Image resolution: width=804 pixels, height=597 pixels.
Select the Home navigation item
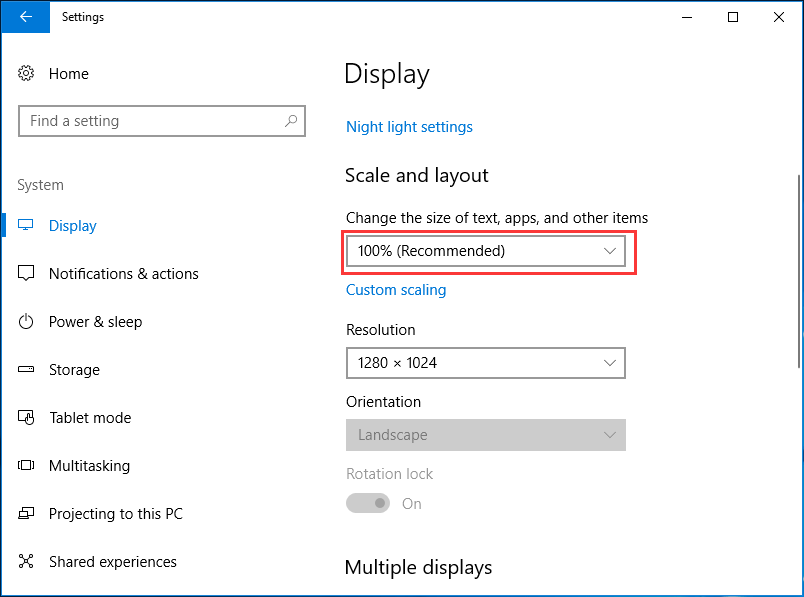pos(68,73)
